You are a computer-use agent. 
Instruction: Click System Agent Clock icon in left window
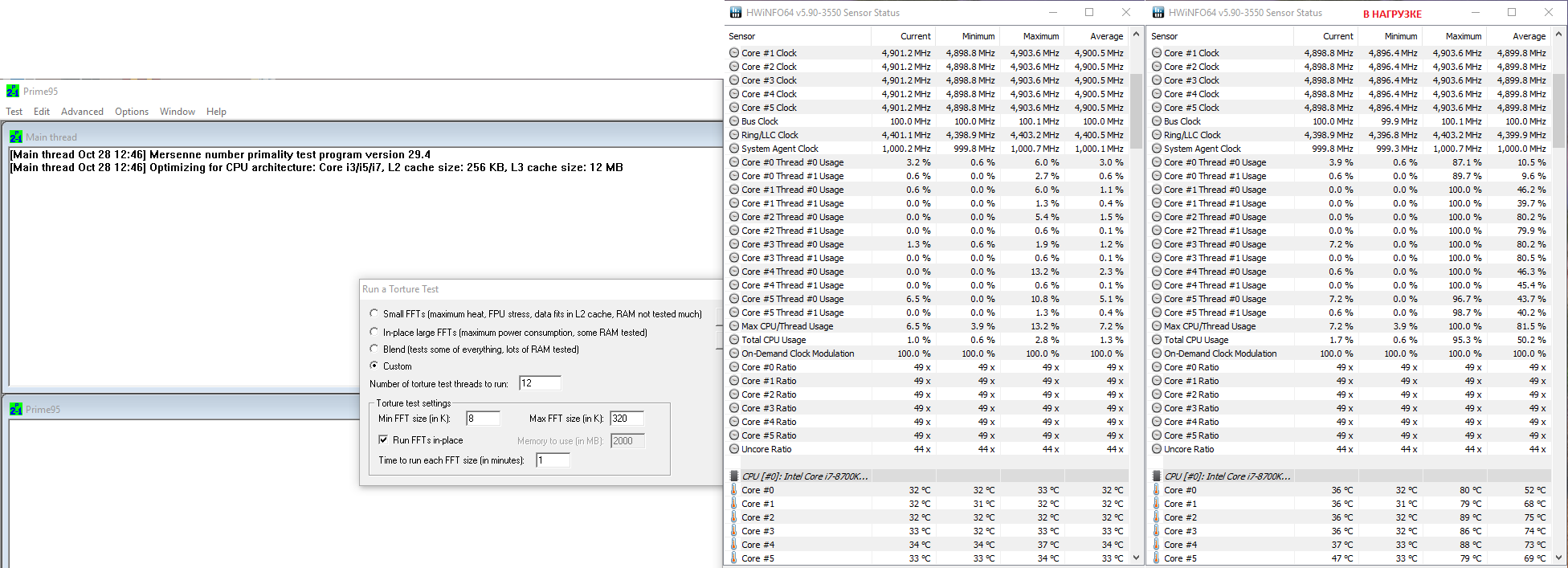click(734, 149)
